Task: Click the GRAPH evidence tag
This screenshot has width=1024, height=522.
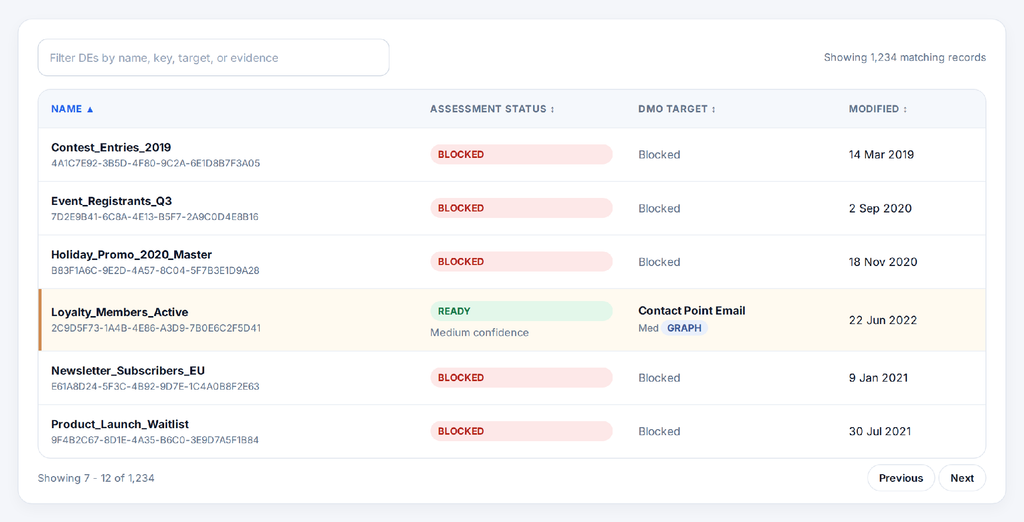Action: point(684,329)
